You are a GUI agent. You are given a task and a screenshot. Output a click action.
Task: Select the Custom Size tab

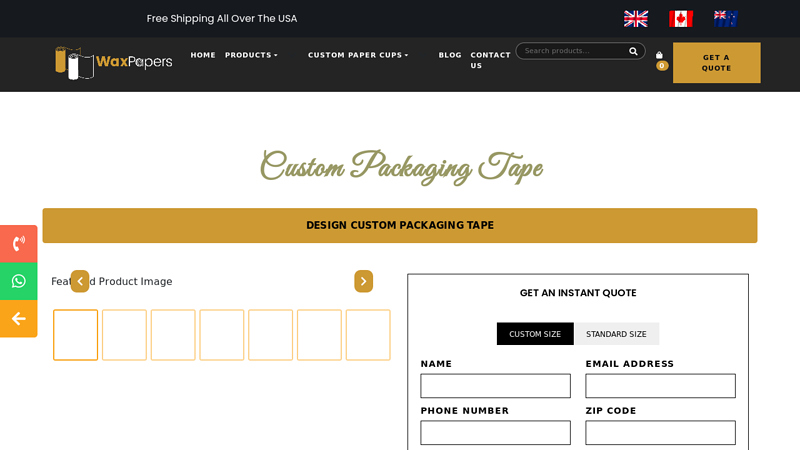pyautogui.click(x=535, y=334)
